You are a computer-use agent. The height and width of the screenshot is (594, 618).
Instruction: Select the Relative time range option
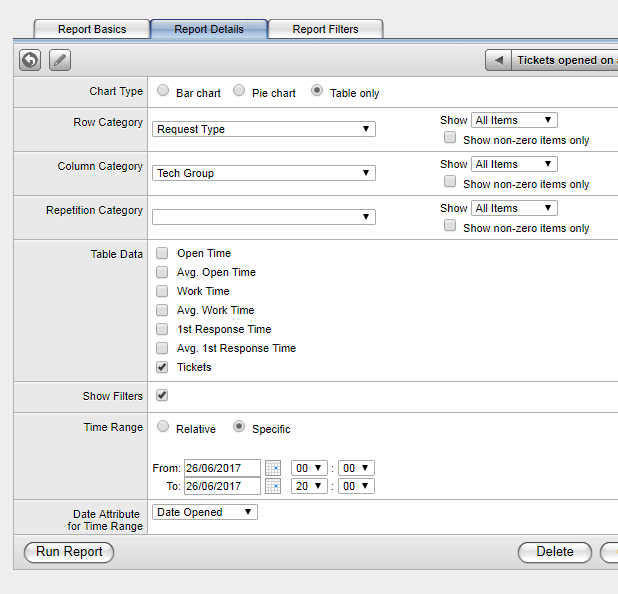163,426
